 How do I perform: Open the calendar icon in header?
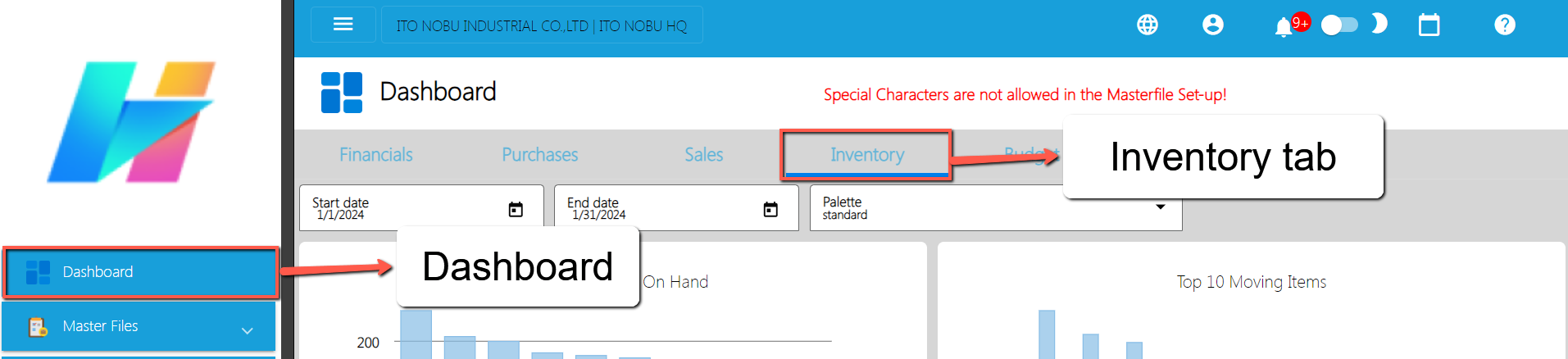pyautogui.click(x=1429, y=25)
